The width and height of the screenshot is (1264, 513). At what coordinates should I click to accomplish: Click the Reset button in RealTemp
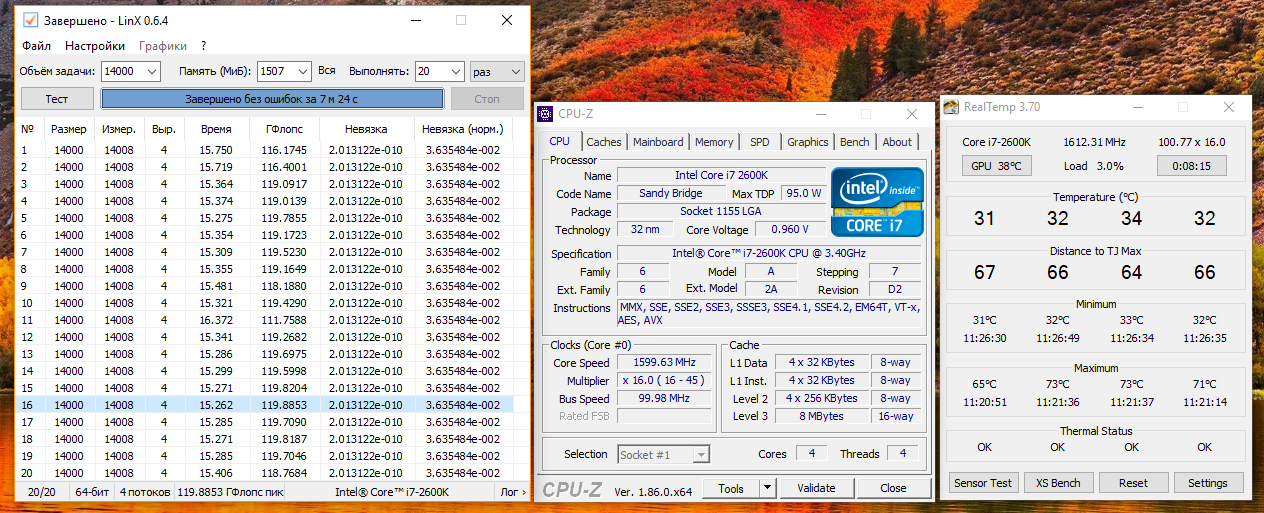click(1133, 482)
